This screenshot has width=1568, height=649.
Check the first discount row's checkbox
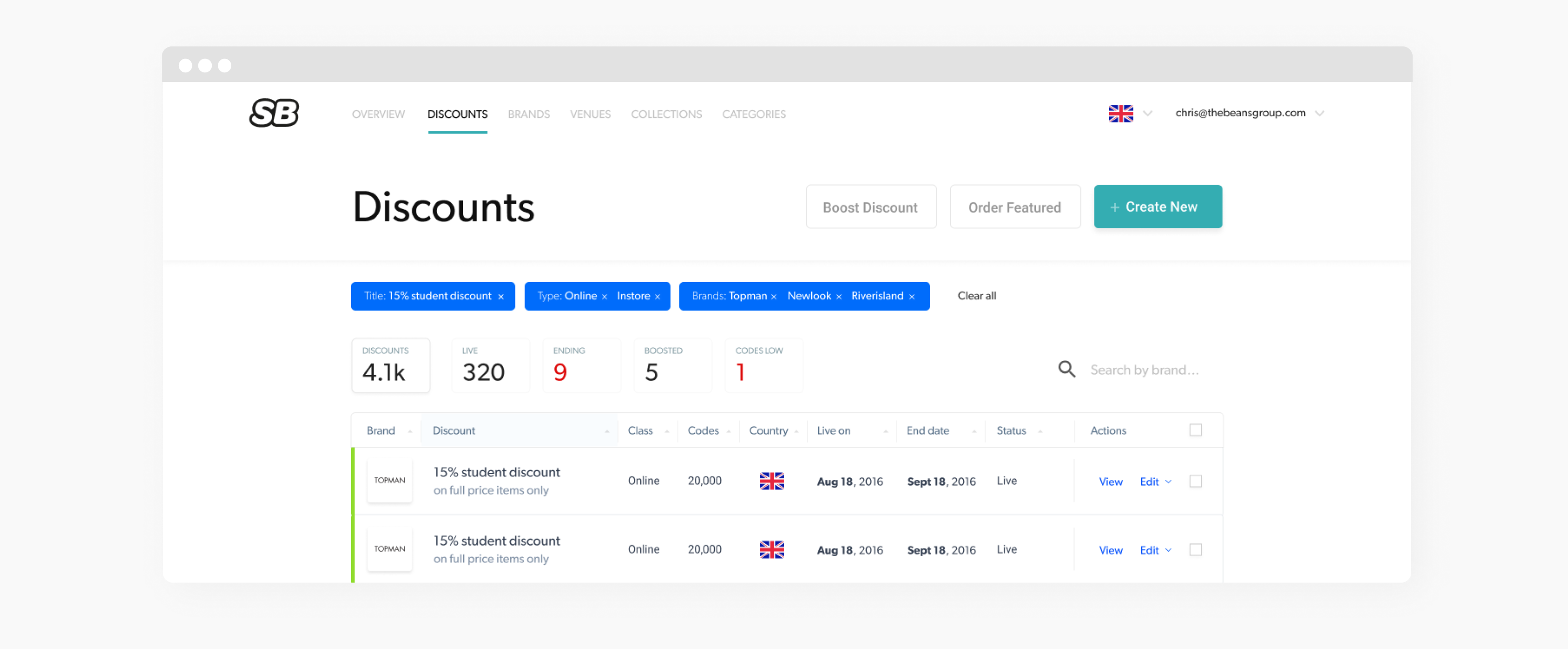[1195, 481]
